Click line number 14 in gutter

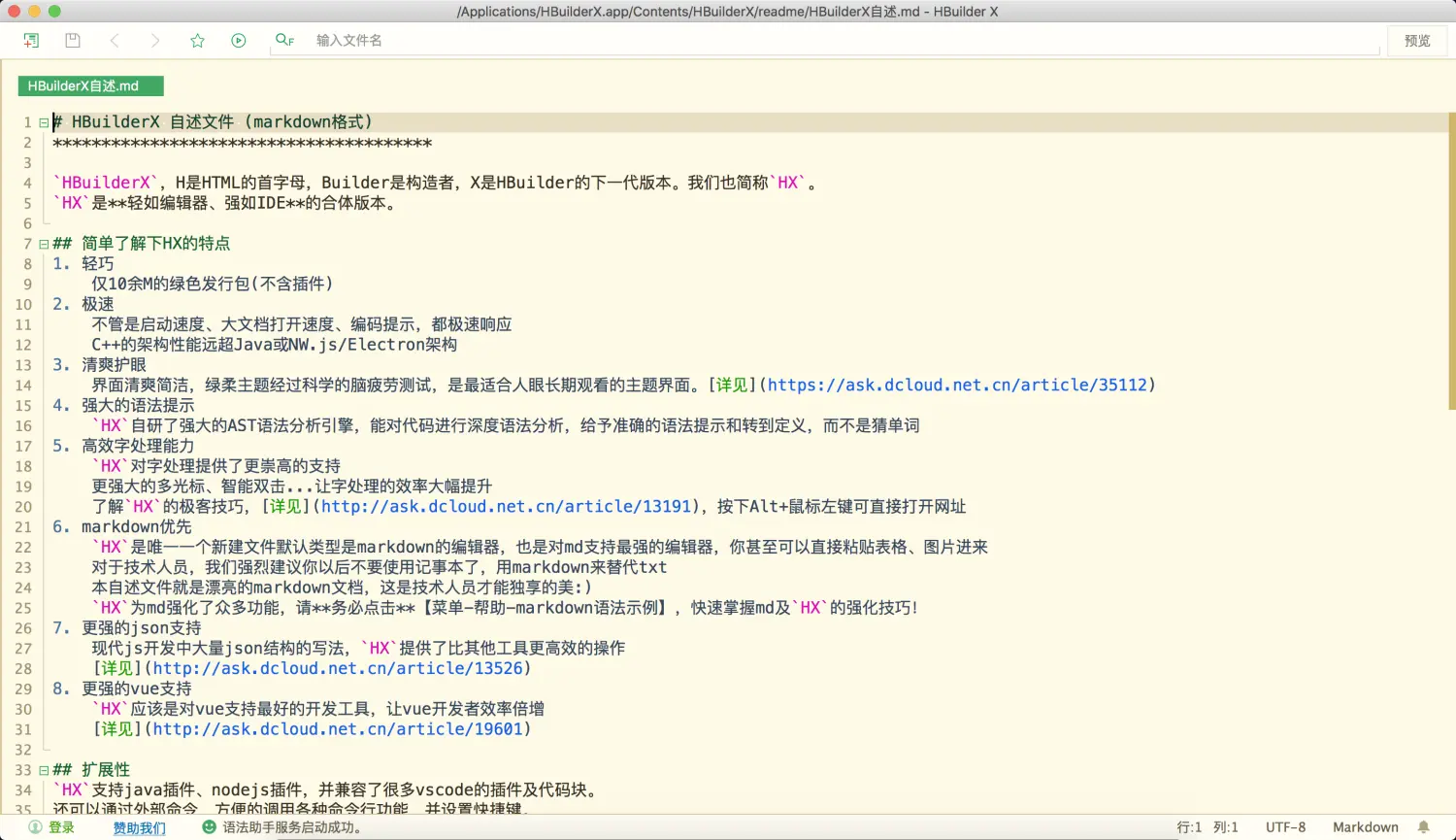(23, 386)
